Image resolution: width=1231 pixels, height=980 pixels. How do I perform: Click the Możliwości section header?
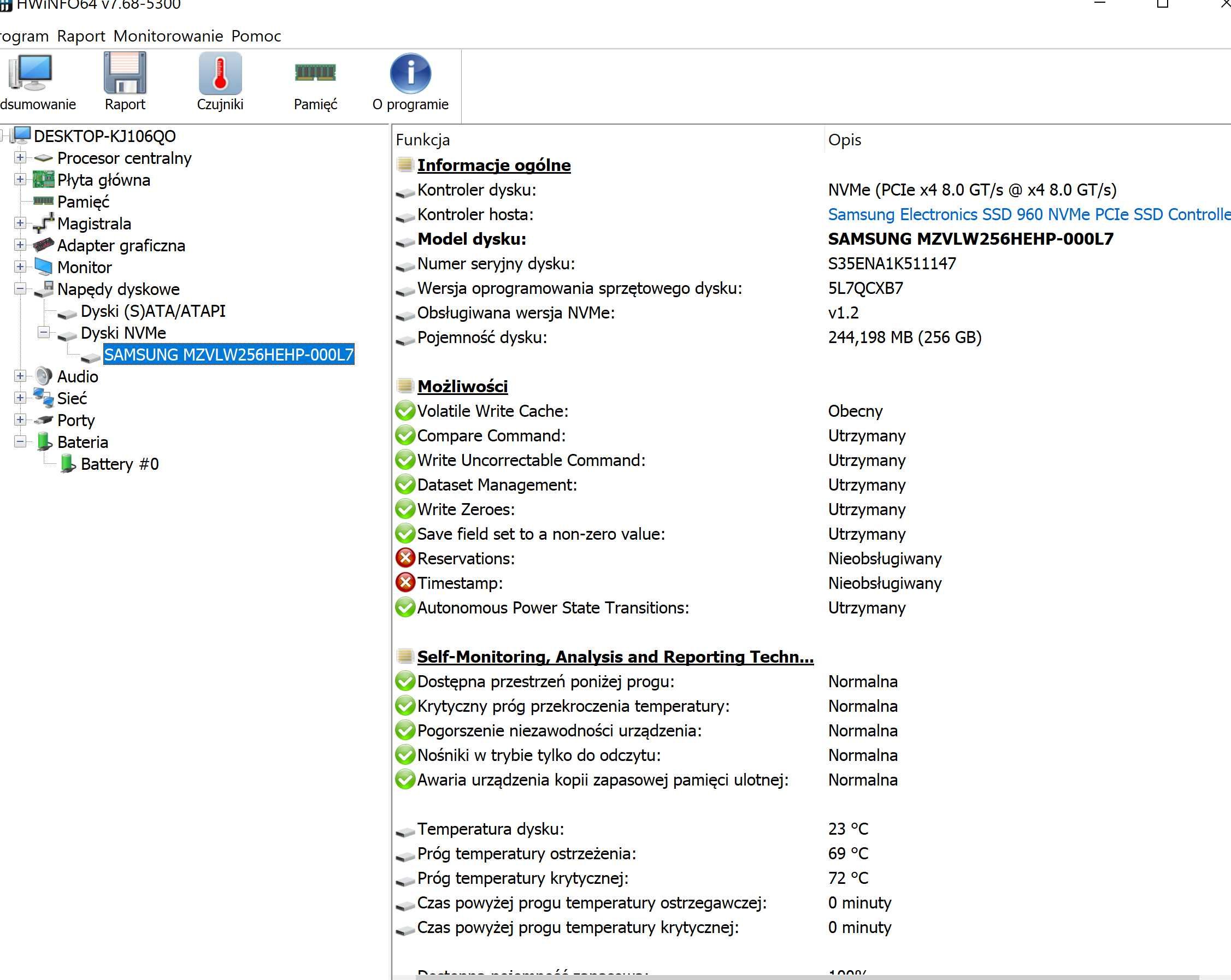point(462,386)
